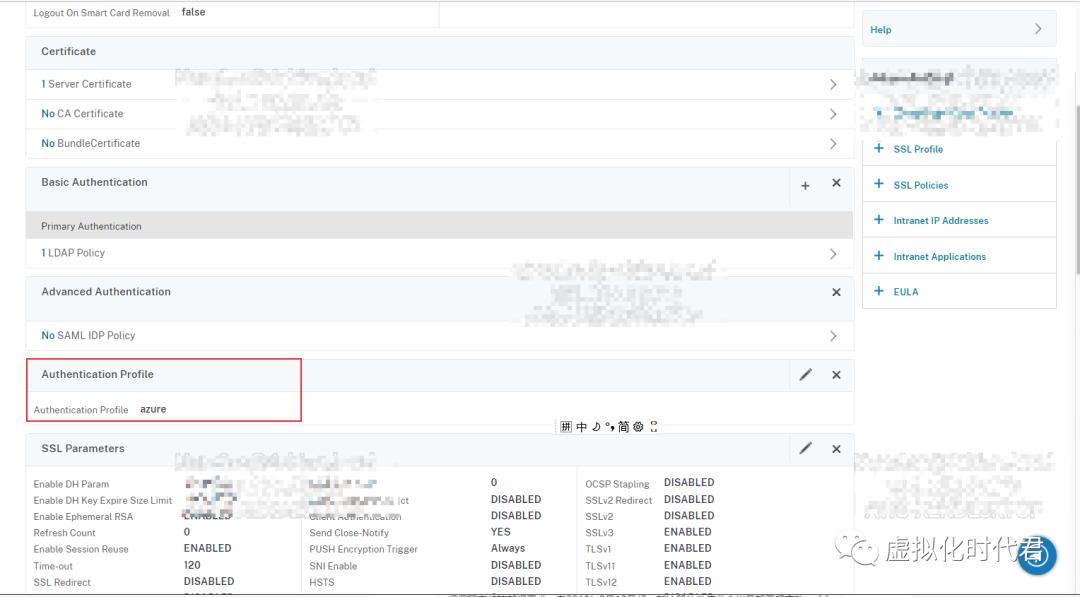Click the Enable Session Reuse ENABLED value
This screenshot has width=1080, height=597.
pyautogui.click(x=207, y=548)
